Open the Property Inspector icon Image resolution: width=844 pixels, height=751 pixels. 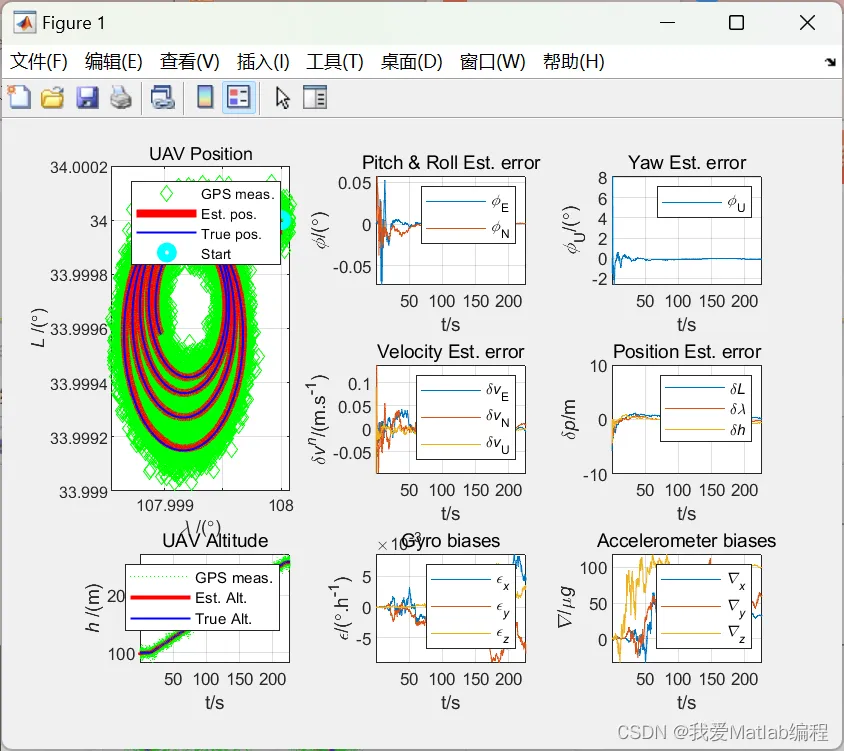click(315, 98)
